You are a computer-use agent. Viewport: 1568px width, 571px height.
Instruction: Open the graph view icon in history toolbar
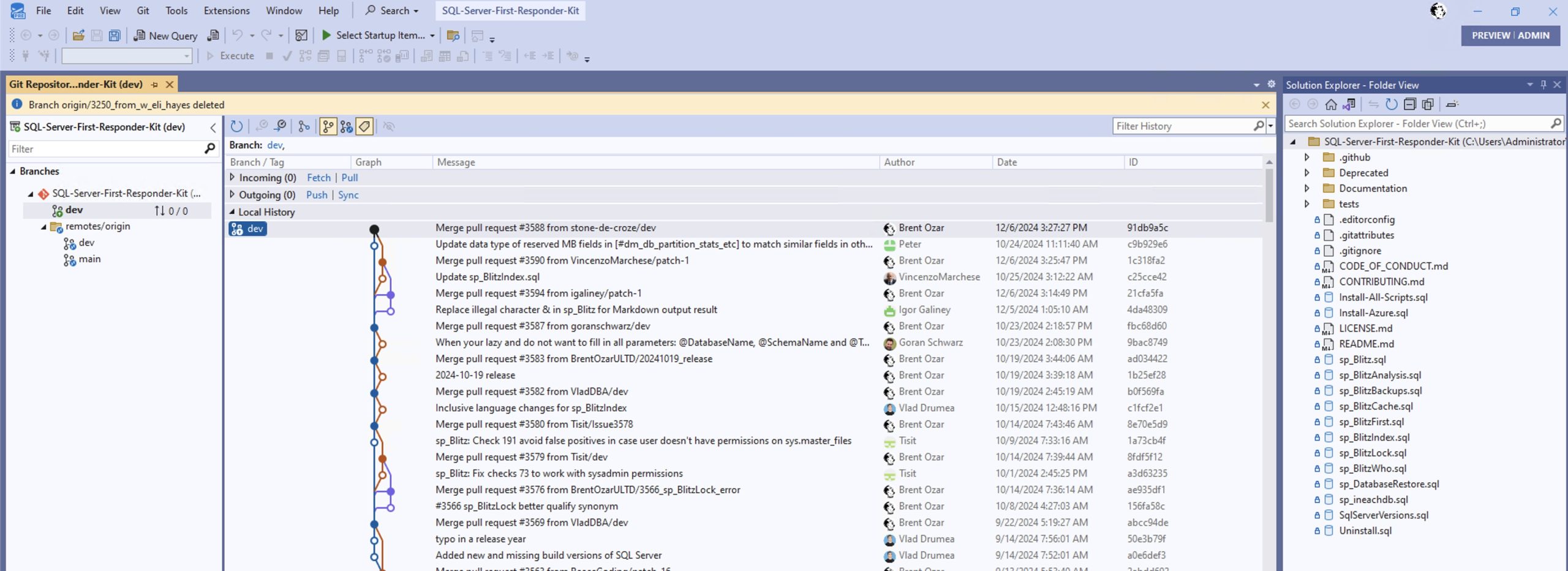tap(304, 126)
